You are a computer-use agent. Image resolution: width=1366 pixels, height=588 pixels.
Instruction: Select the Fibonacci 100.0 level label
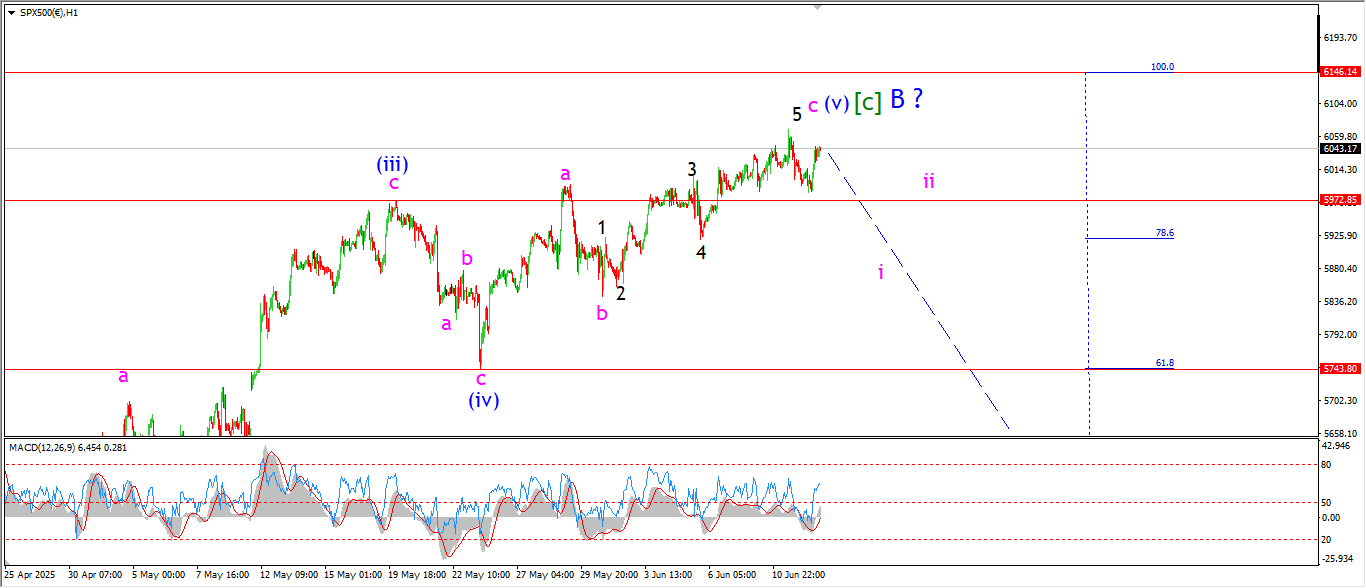tap(1162, 67)
